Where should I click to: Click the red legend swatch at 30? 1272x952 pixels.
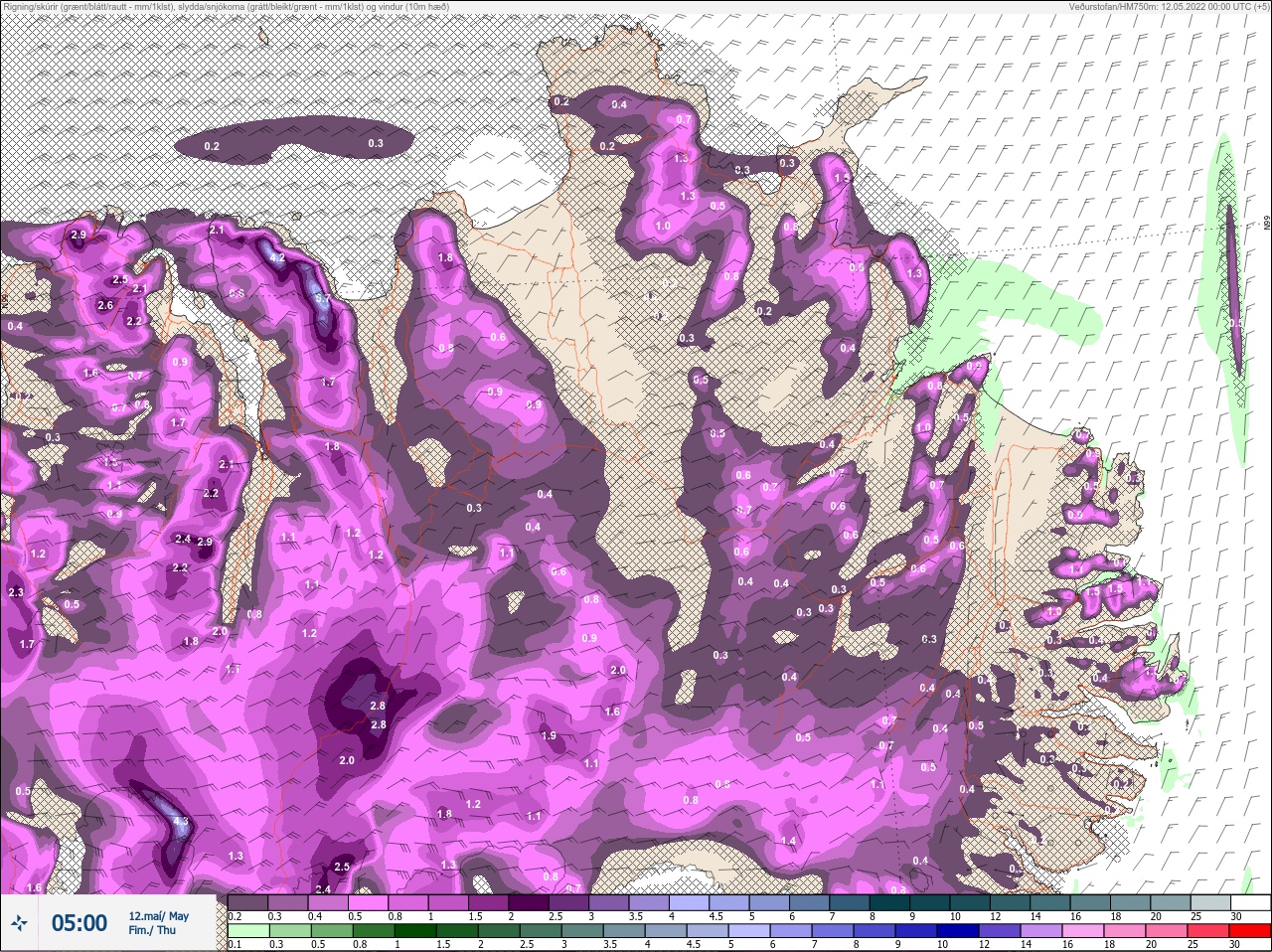click(x=1250, y=931)
